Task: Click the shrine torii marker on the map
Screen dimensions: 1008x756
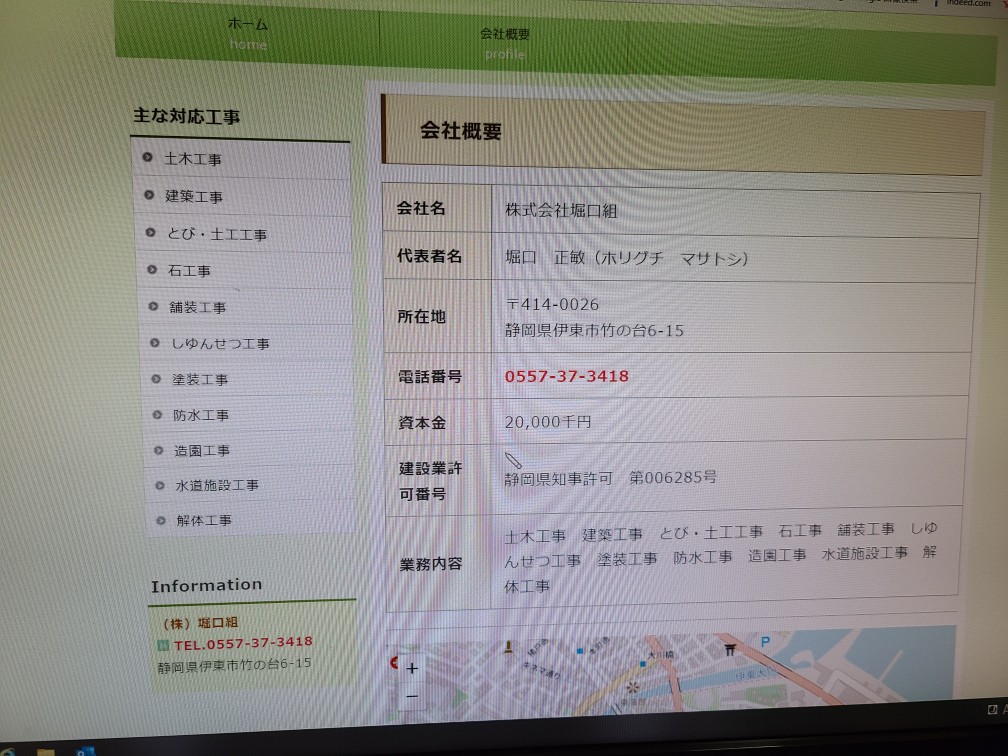Action: point(730,649)
